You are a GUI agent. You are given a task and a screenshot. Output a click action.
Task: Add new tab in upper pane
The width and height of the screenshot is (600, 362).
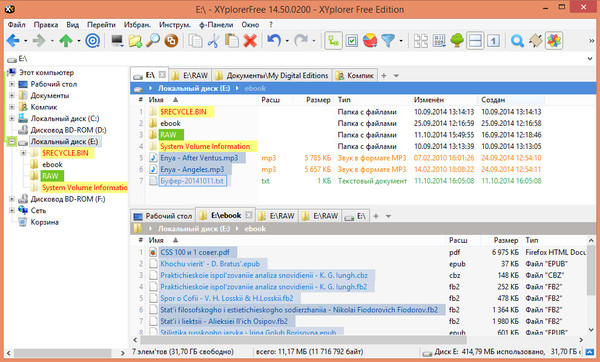(383, 75)
